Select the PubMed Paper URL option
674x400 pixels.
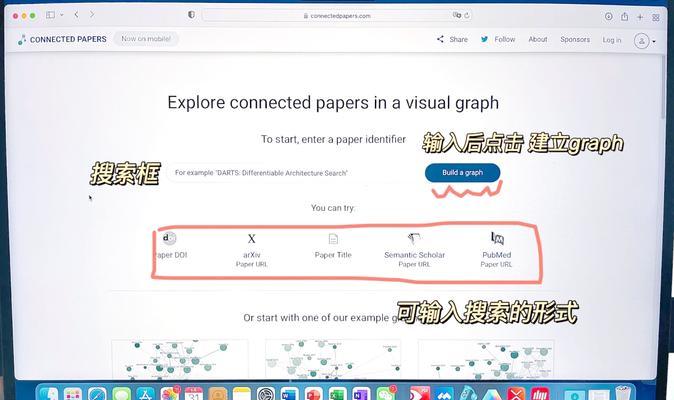click(x=496, y=250)
